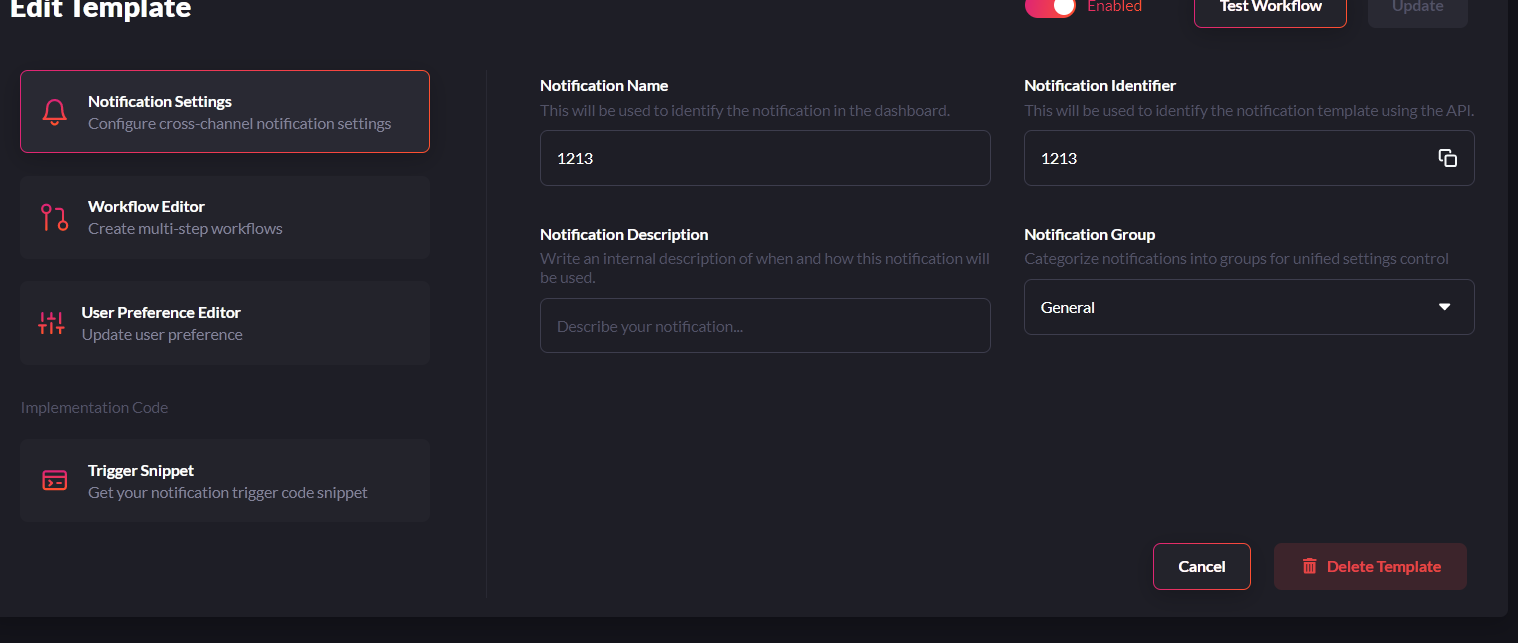
Task: Click the User Preference sliders icon
Action: [51, 323]
